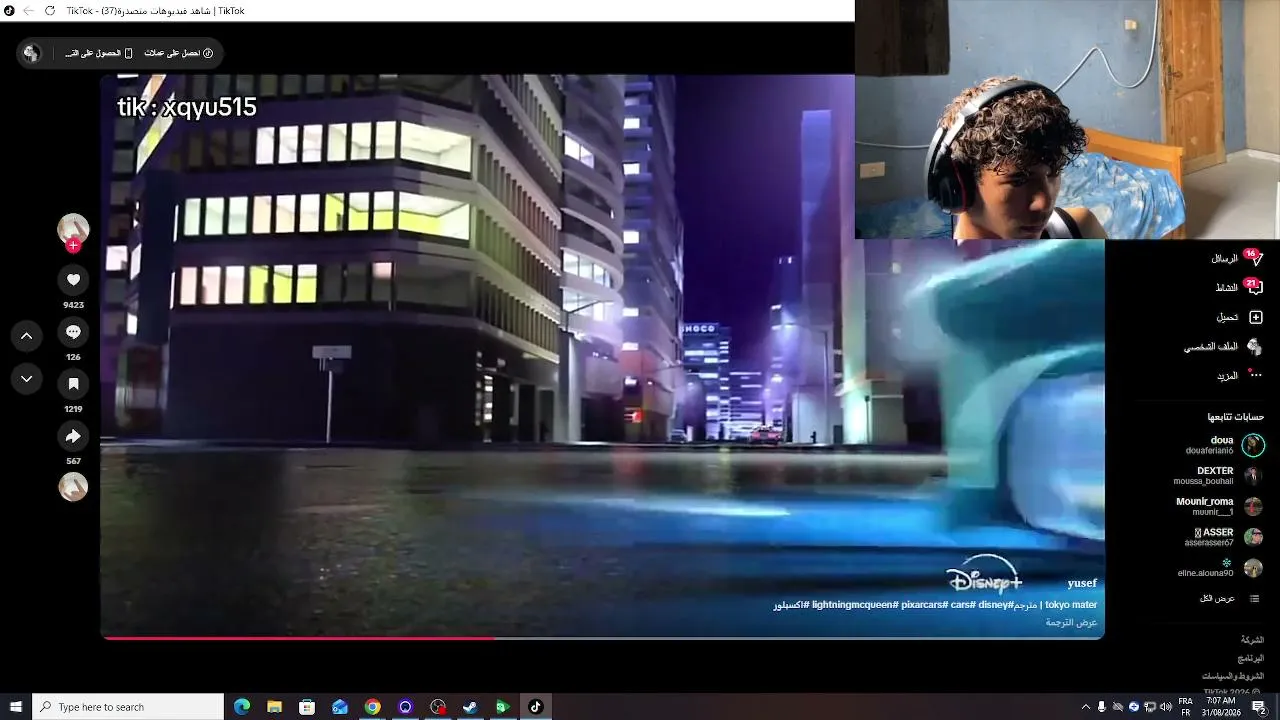Open the profile (الملف الشخصي) sidebar avatar icon
The height and width of the screenshot is (720, 1280).
click(x=1255, y=347)
